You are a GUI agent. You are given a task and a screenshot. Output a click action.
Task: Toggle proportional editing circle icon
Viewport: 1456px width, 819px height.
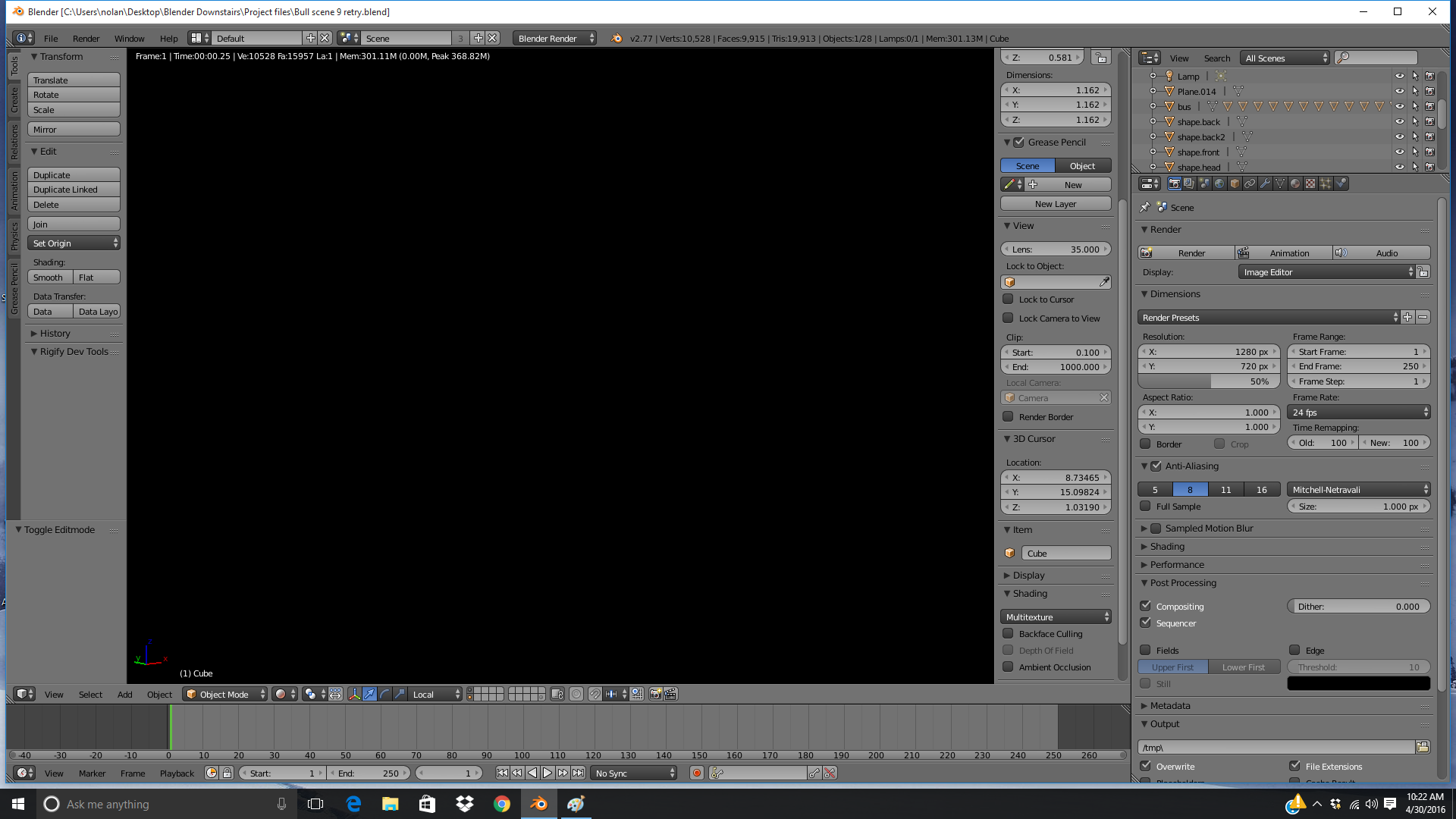576,694
